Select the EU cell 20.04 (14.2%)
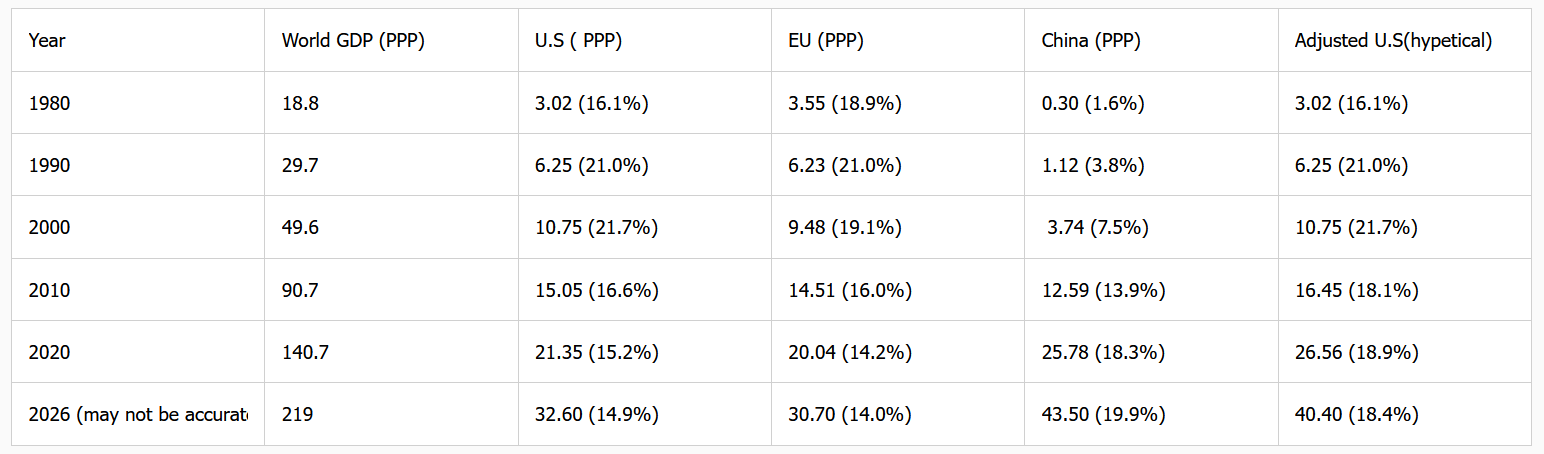The height and width of the screenshot is (454, 1544). pyautogui.click(x=898, y=352)
